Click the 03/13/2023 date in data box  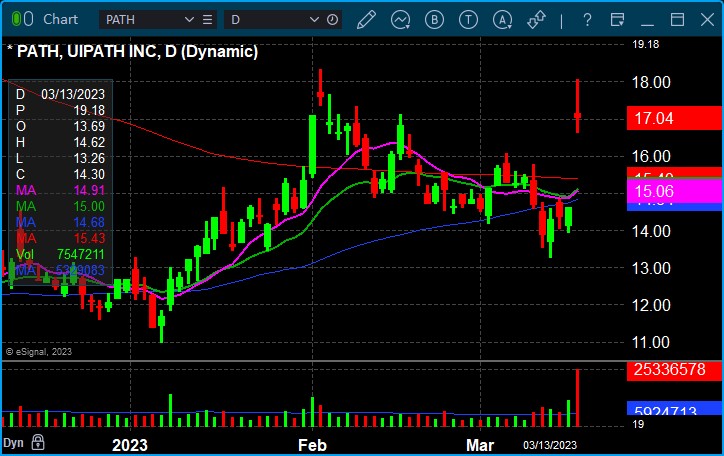[73, 94]
